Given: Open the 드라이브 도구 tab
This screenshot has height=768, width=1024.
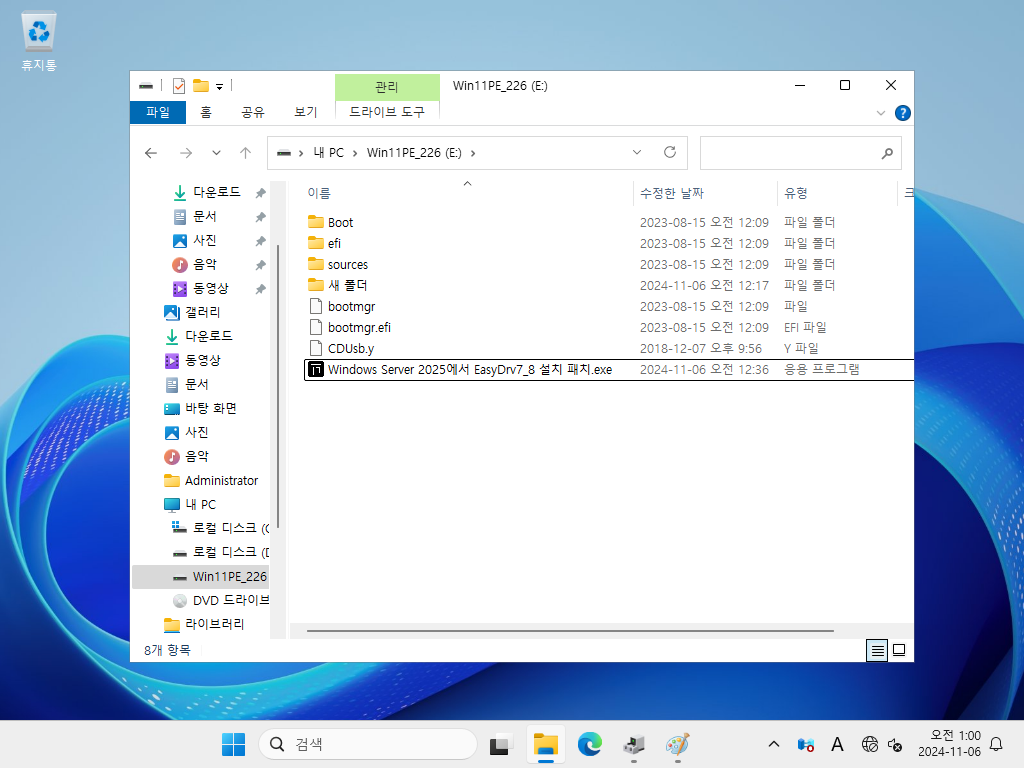Looking at the screenshot, I should [x=387, y=112].
